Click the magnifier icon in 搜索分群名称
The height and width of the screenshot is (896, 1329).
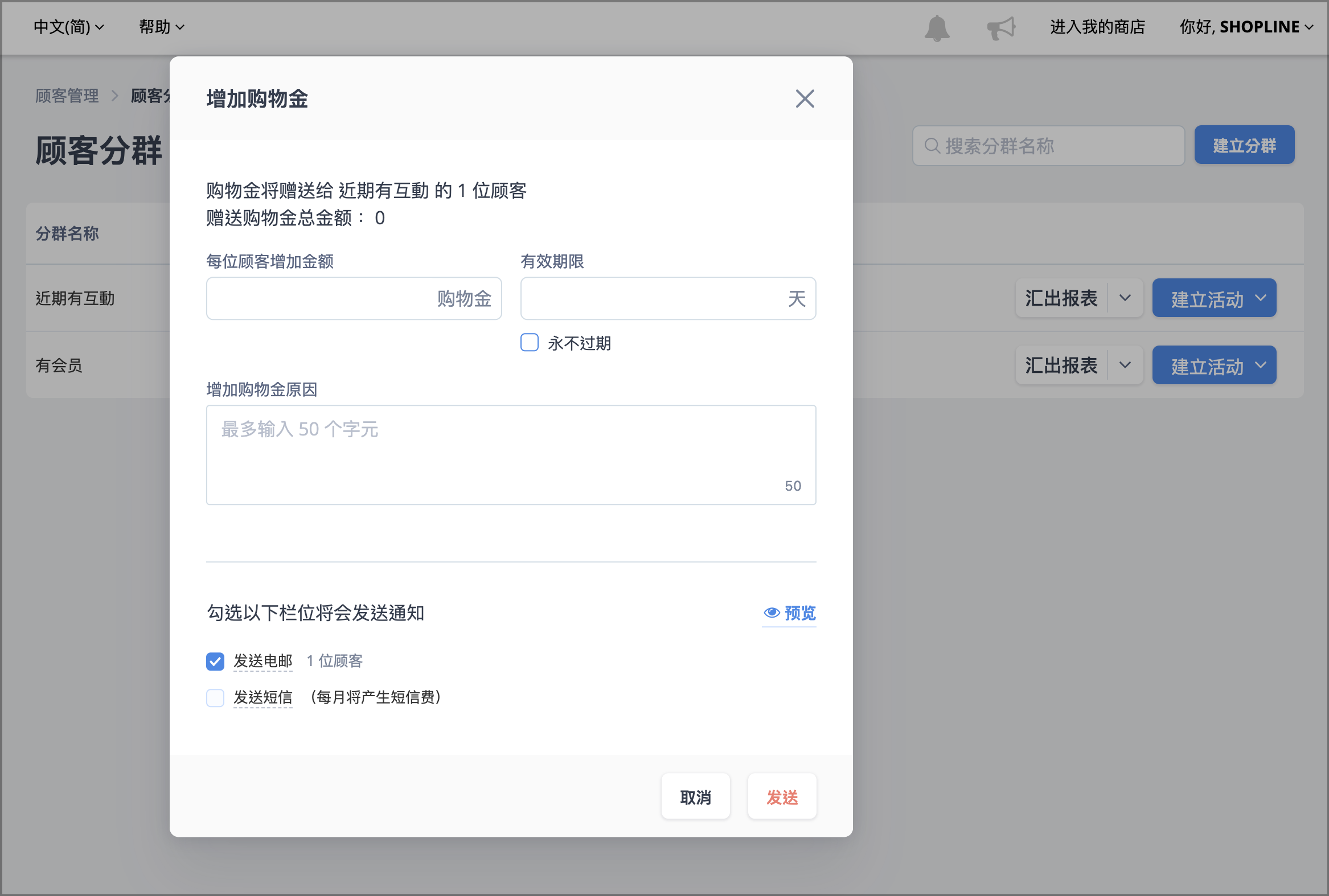(932, 146)
